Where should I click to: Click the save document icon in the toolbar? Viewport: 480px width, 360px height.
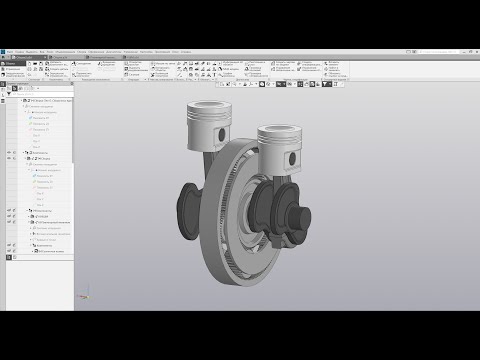coord(41,63)
